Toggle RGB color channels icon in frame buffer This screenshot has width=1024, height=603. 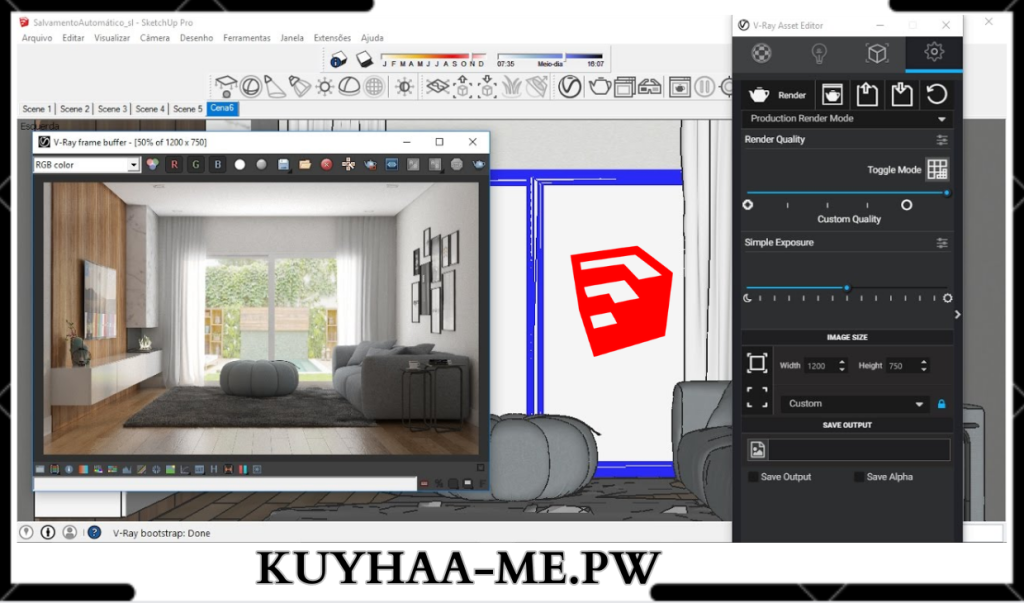[x=152, y=165]
